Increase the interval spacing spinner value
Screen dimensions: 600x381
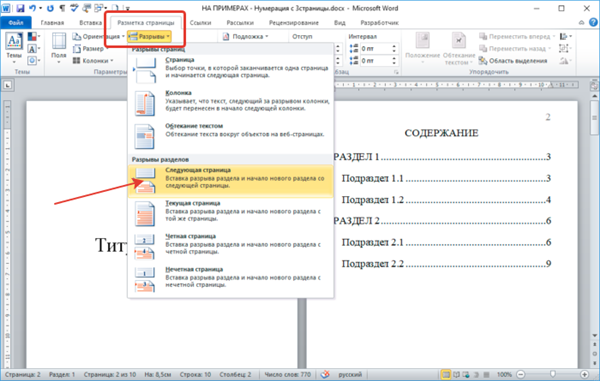(394, 46)
